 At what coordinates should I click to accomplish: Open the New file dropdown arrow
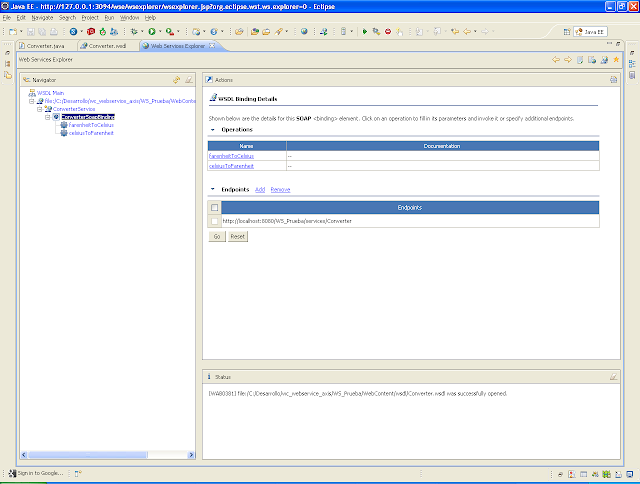pyautogui.click(x=21, y=31)
